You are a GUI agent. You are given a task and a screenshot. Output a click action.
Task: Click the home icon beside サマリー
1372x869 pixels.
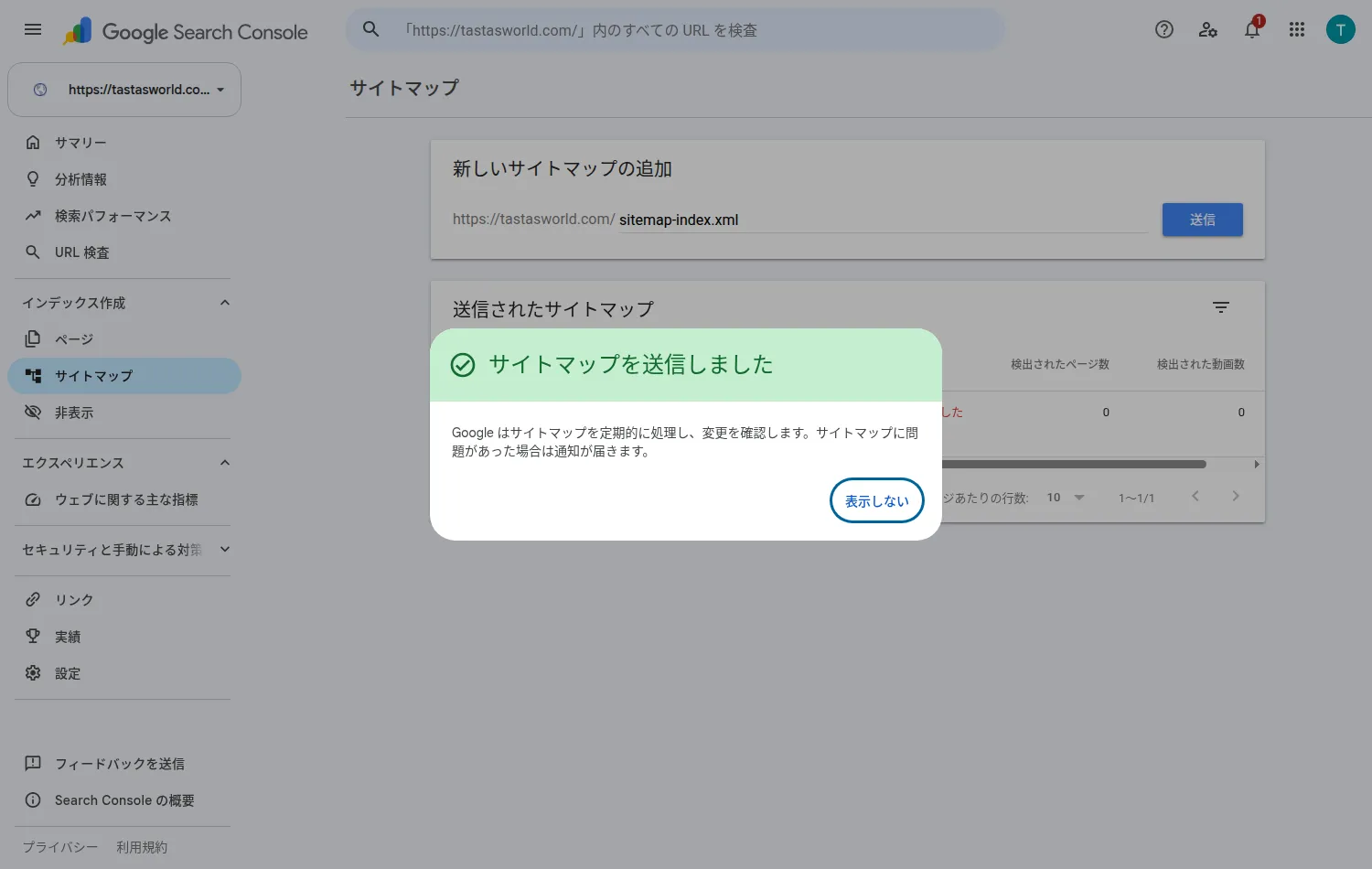point(33,142)
